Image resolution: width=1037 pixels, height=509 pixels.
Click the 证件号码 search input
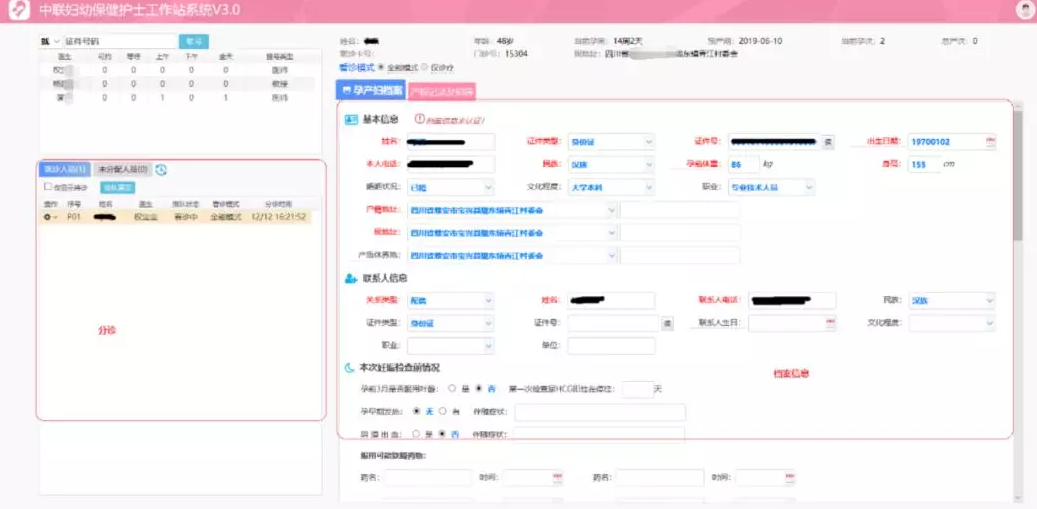pyautogui.click(x=120, y=42)
